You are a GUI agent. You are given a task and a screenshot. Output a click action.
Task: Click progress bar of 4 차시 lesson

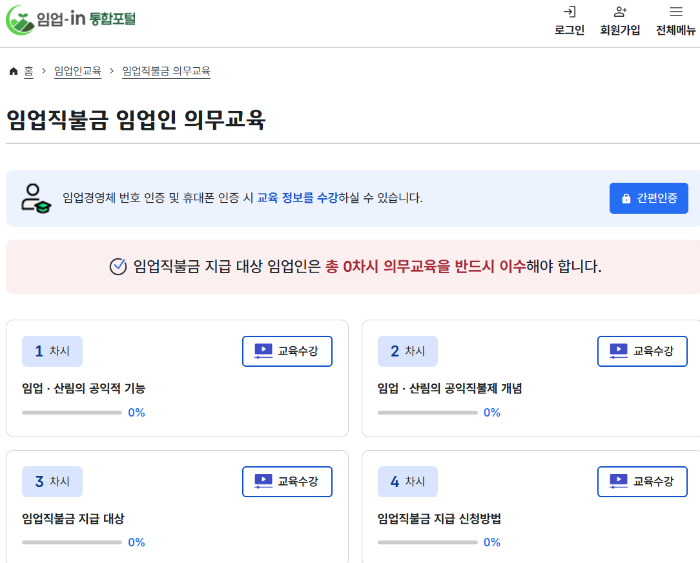(428, 542)
